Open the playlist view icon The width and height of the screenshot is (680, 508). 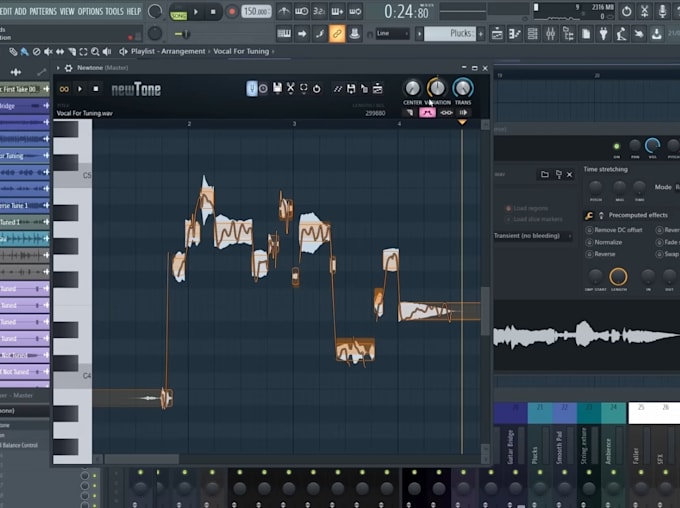[497, 33]
